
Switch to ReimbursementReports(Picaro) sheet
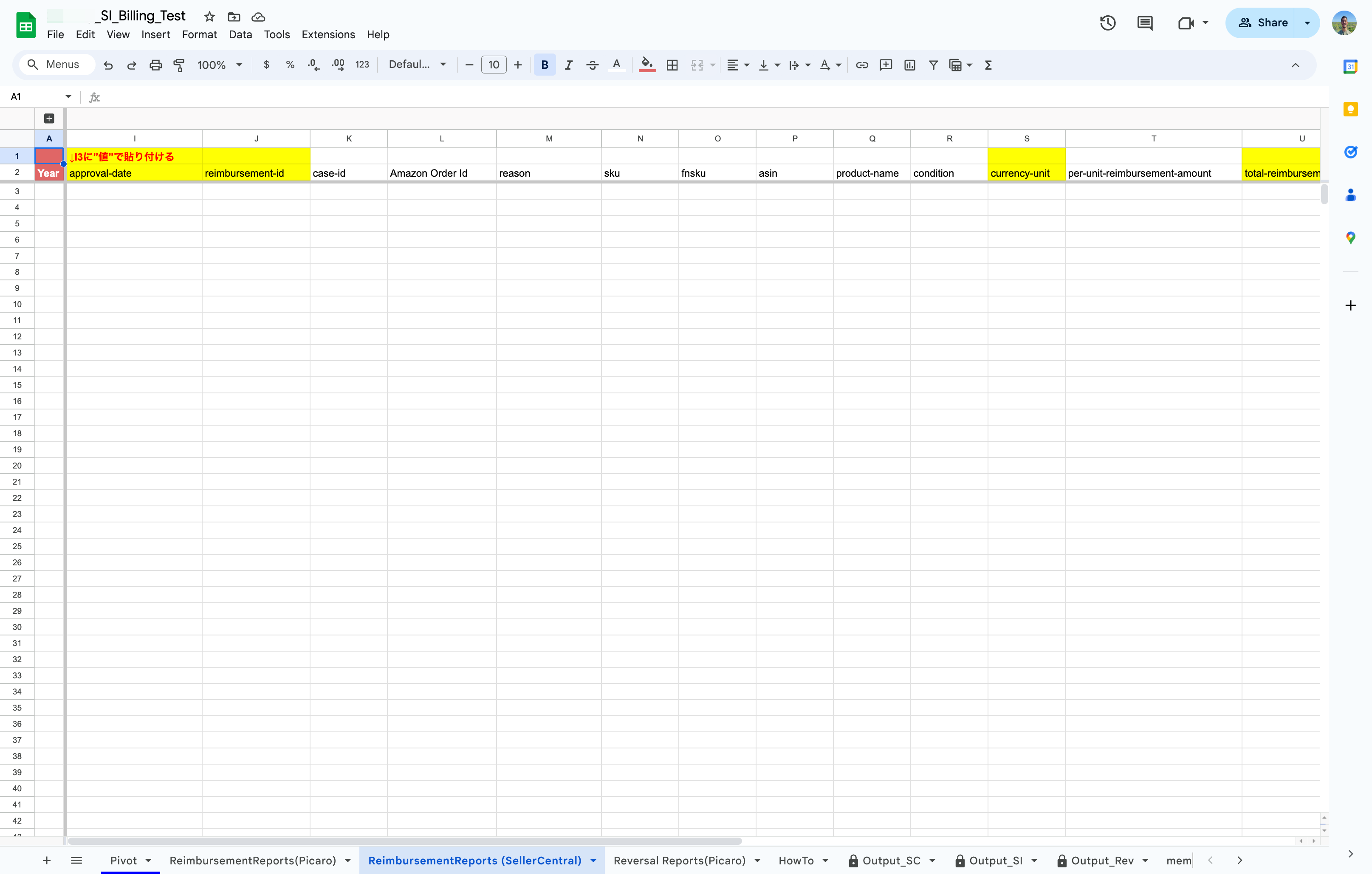click(x=253, y=861)
